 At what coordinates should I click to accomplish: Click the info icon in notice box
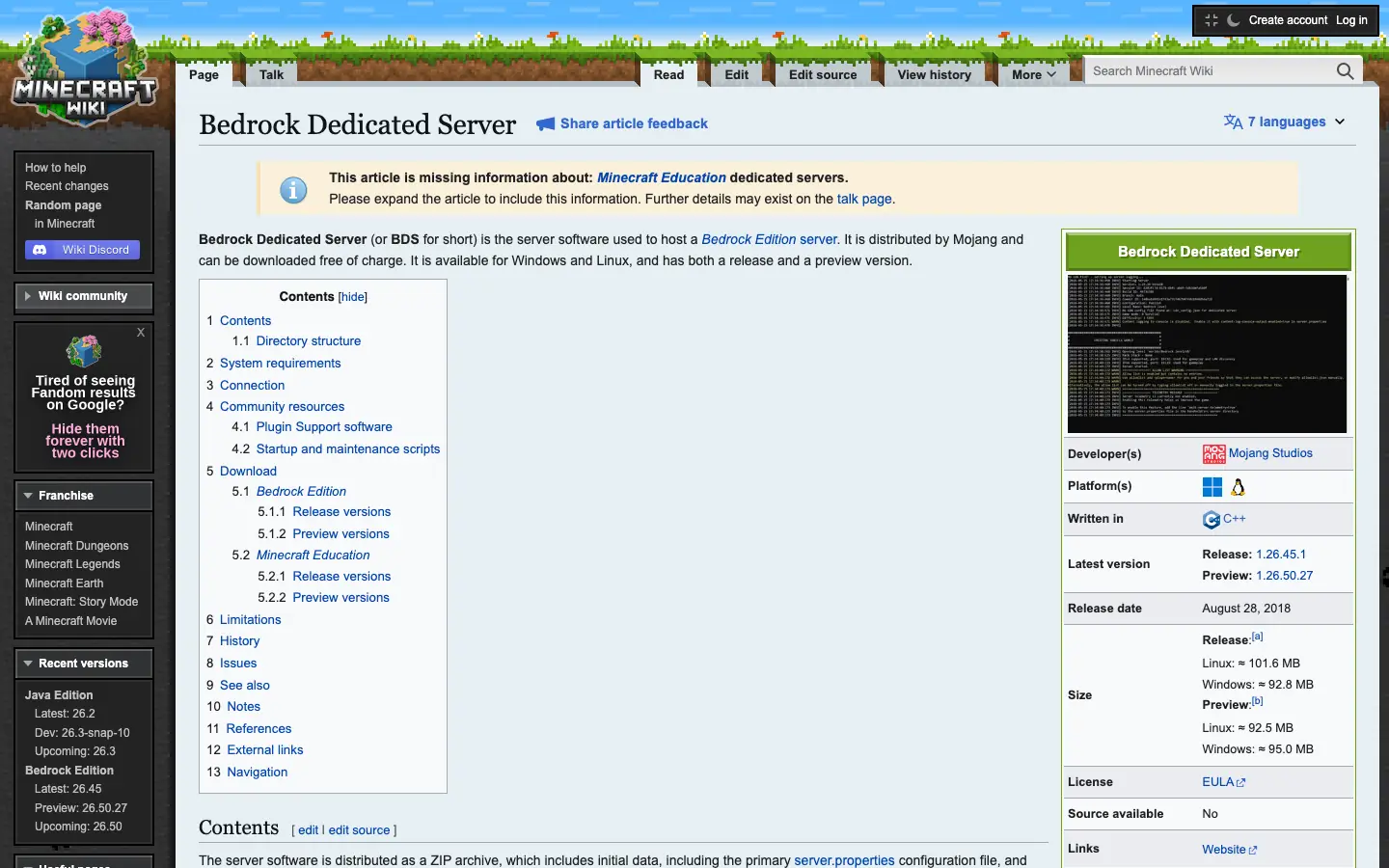(x=293, y=190)
